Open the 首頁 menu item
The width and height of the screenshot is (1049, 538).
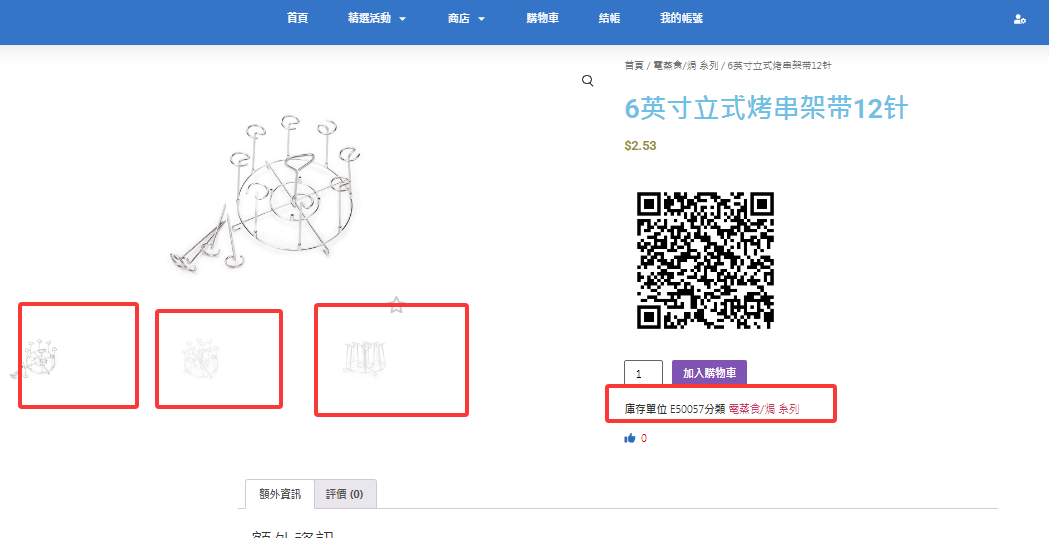click(297, 19)
